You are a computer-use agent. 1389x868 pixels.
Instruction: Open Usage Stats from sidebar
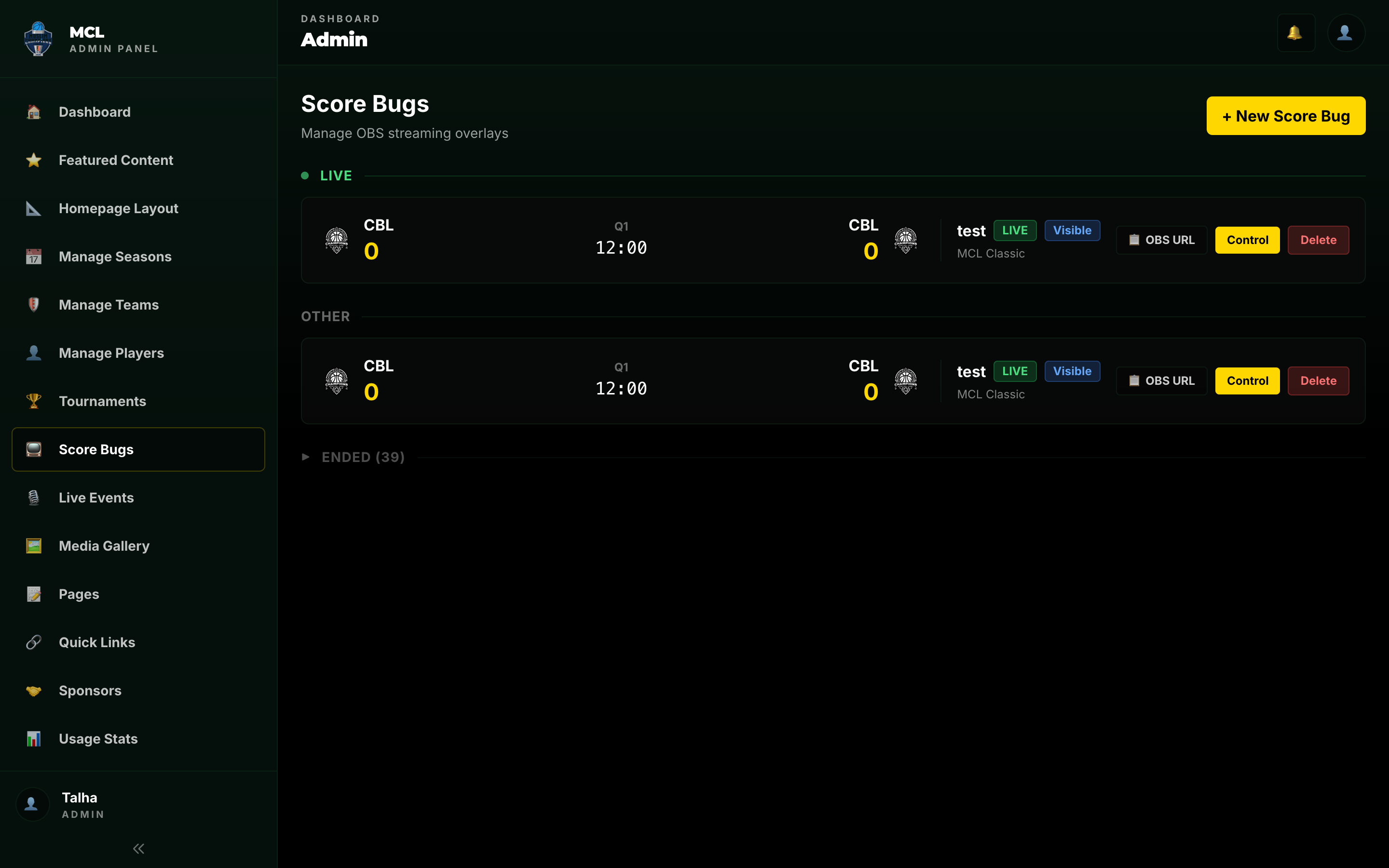point(97,739)
